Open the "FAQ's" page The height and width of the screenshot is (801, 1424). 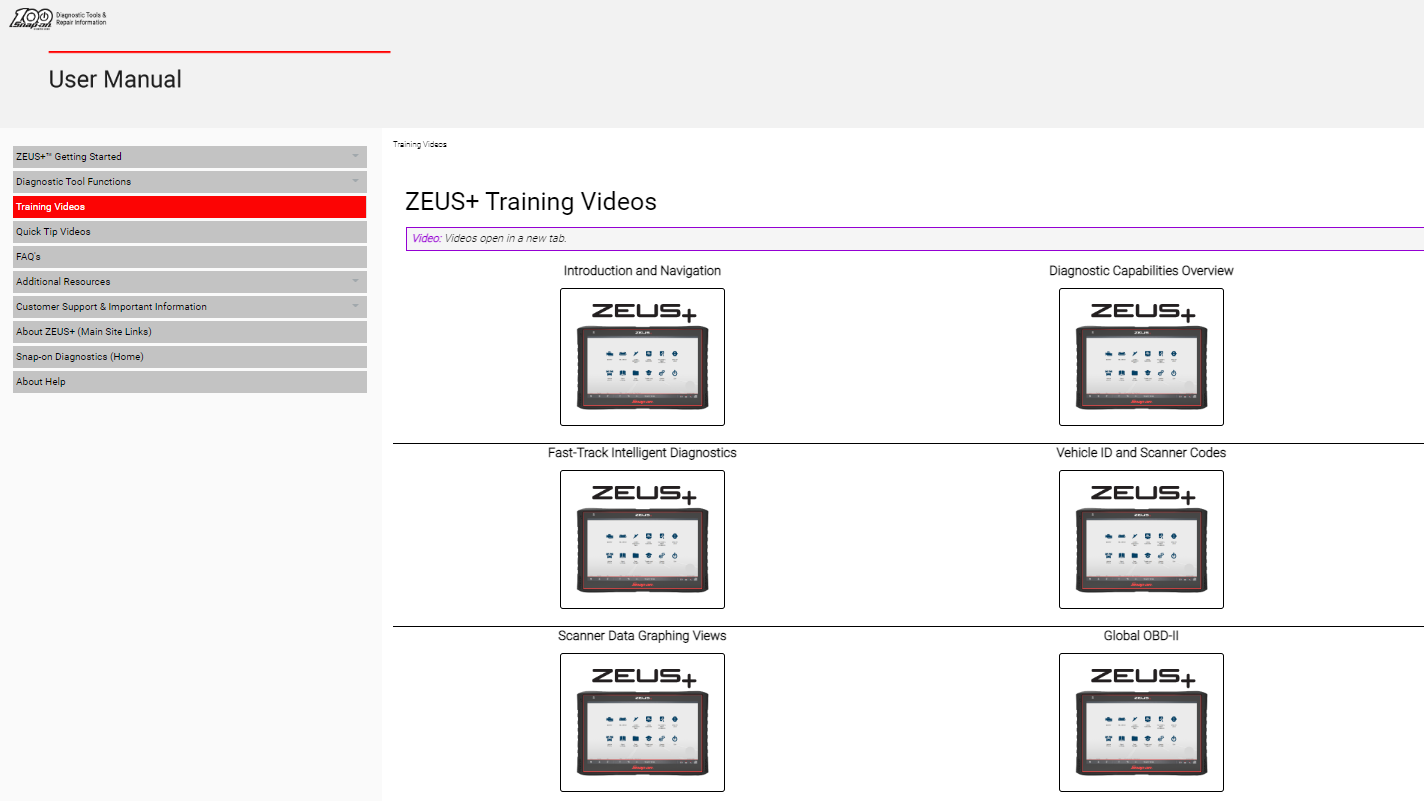point(189,256)
